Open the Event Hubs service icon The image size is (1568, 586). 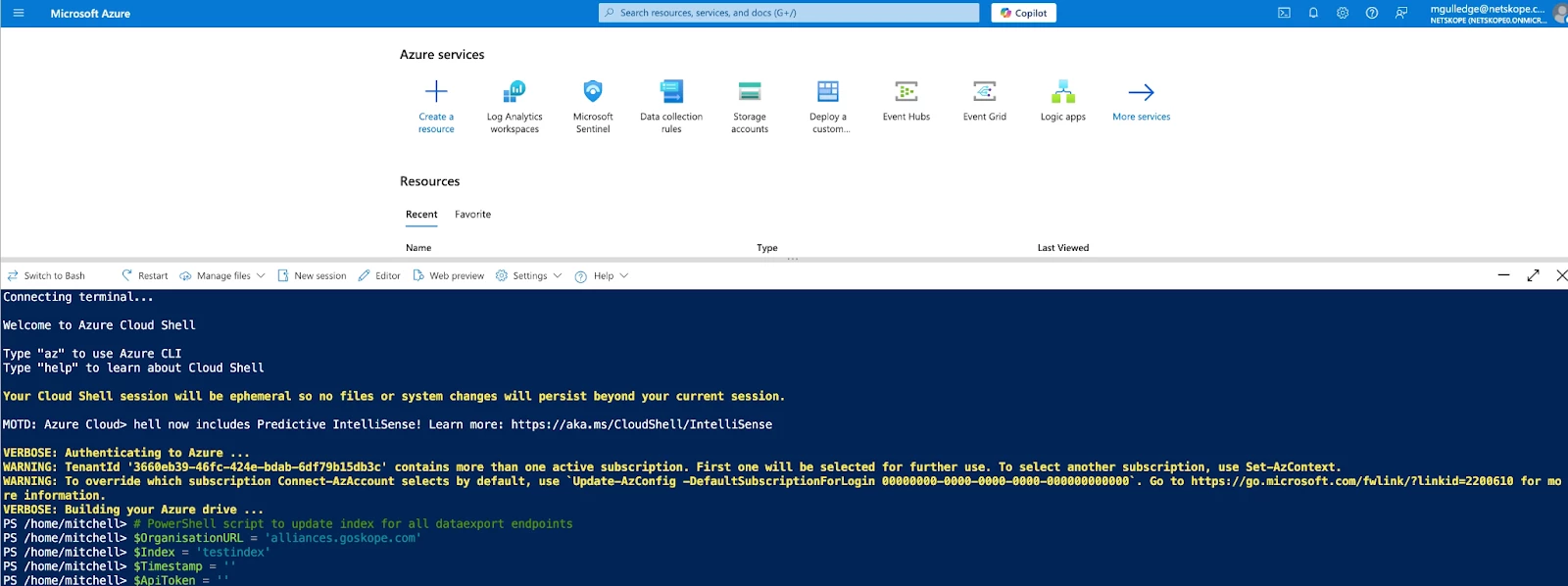tap(906, 92)
